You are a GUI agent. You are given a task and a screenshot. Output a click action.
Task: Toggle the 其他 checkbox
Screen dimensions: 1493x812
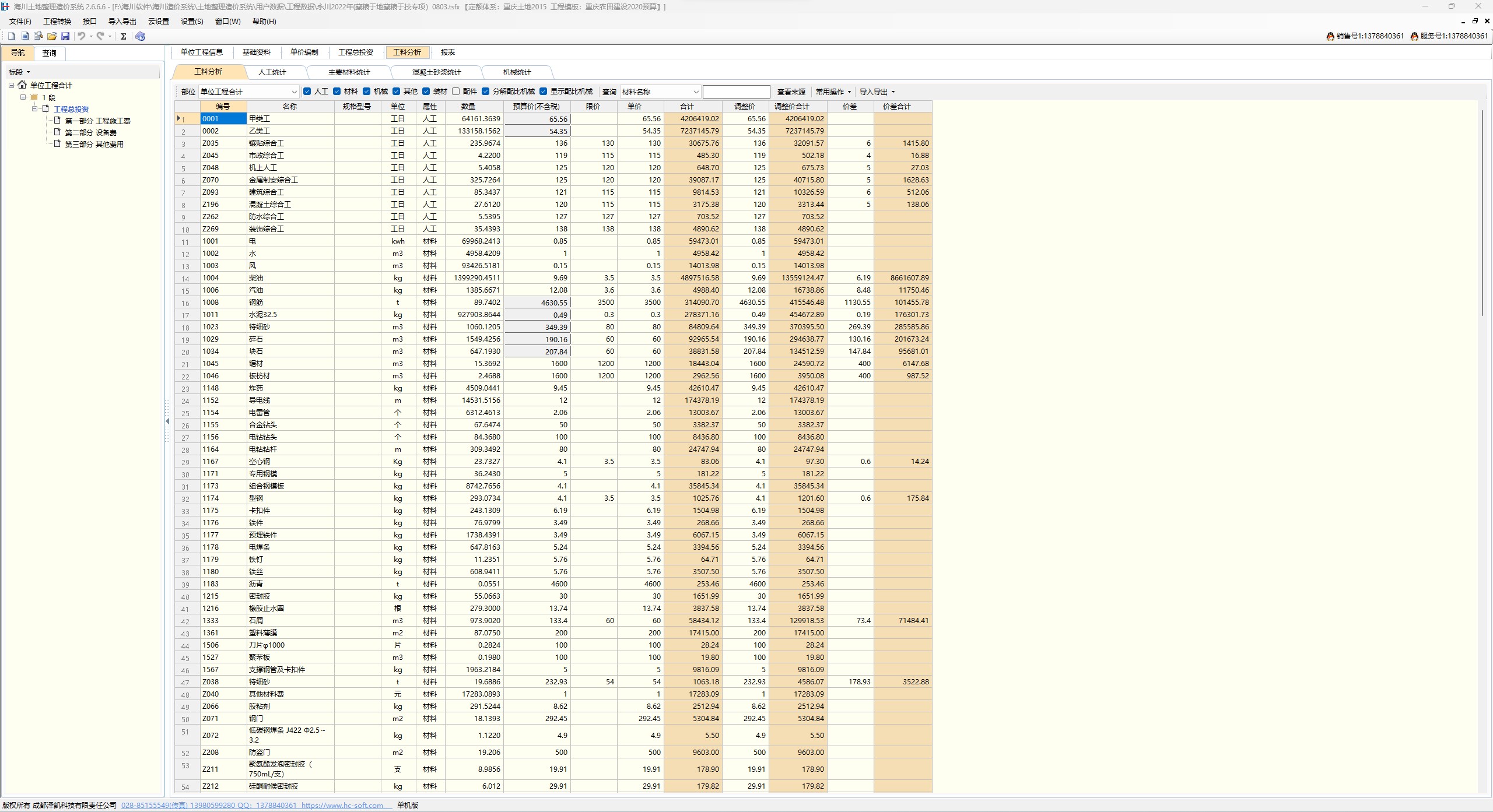[x=397, y=92]
